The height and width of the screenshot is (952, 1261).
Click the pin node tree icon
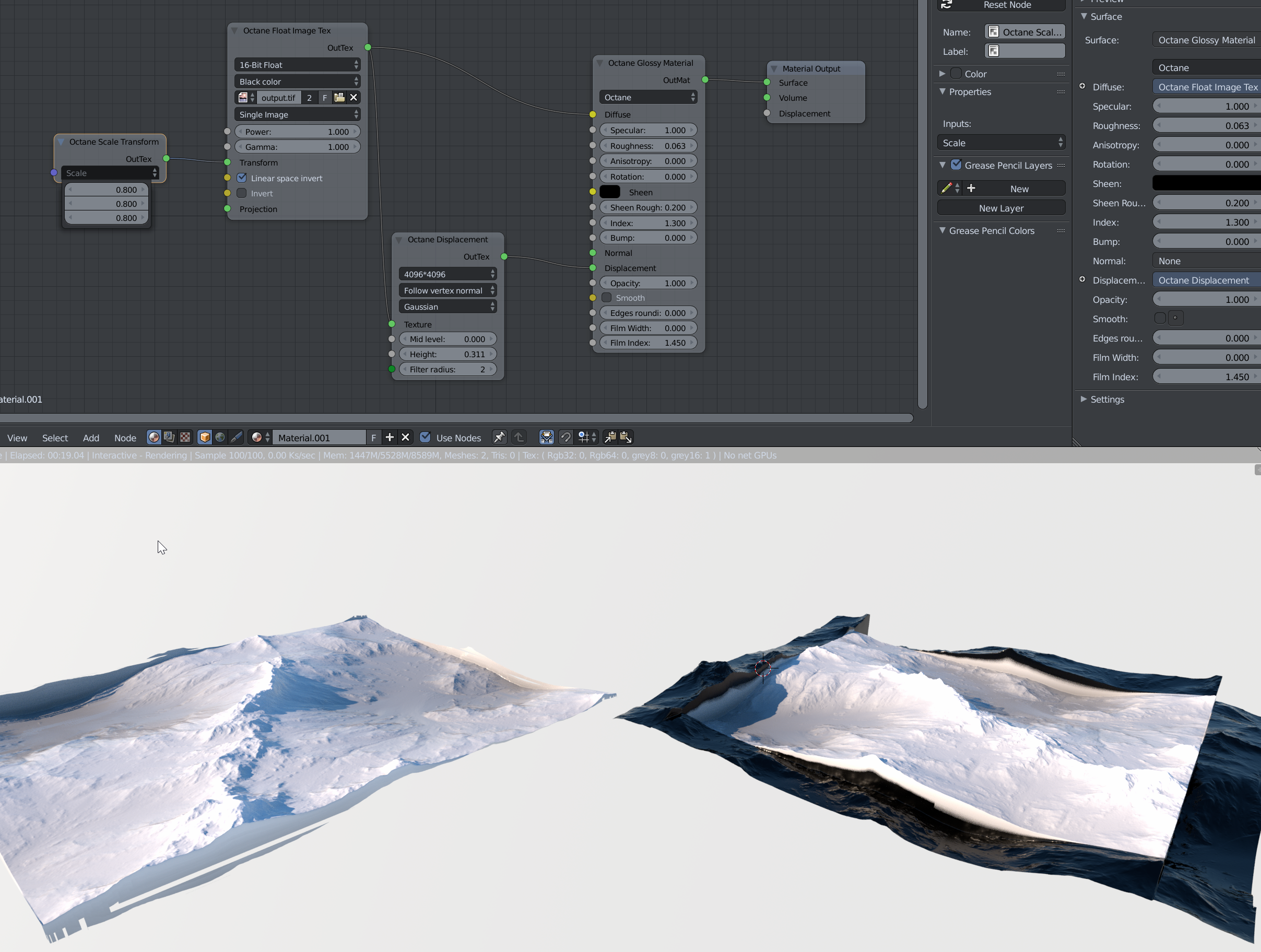click(499, 437)
